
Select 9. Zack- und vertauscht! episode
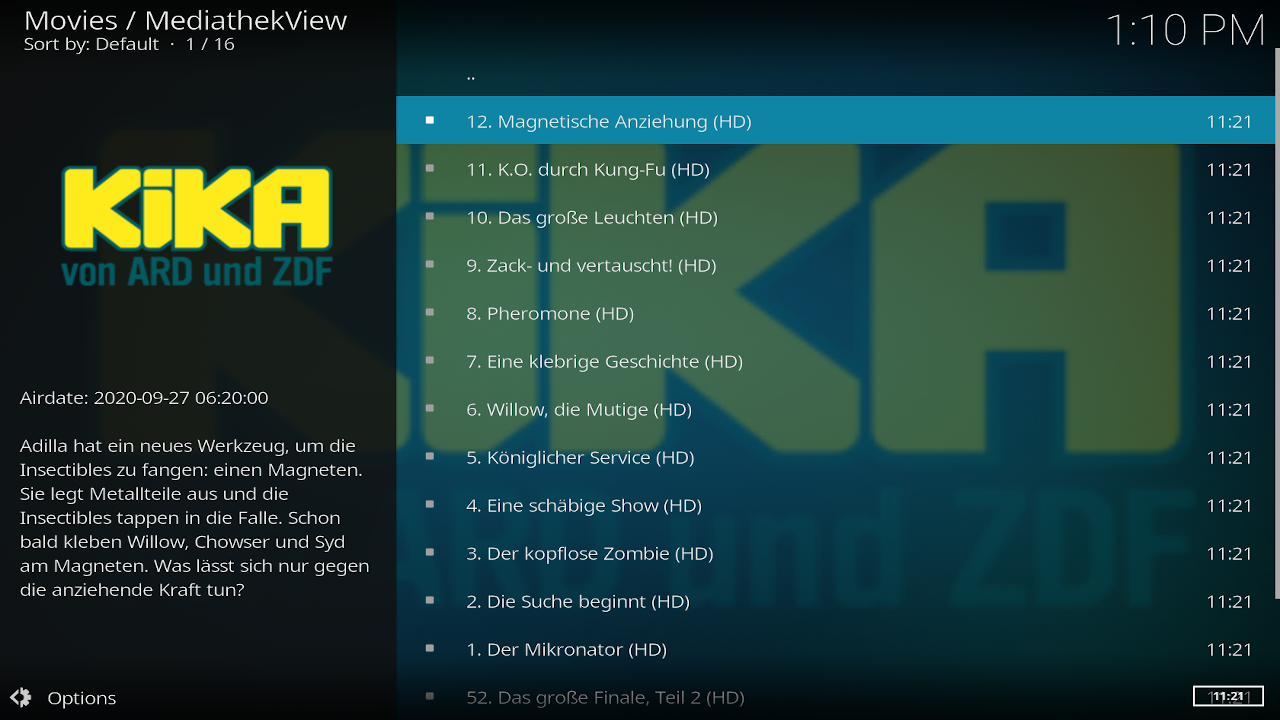(591, 265)
